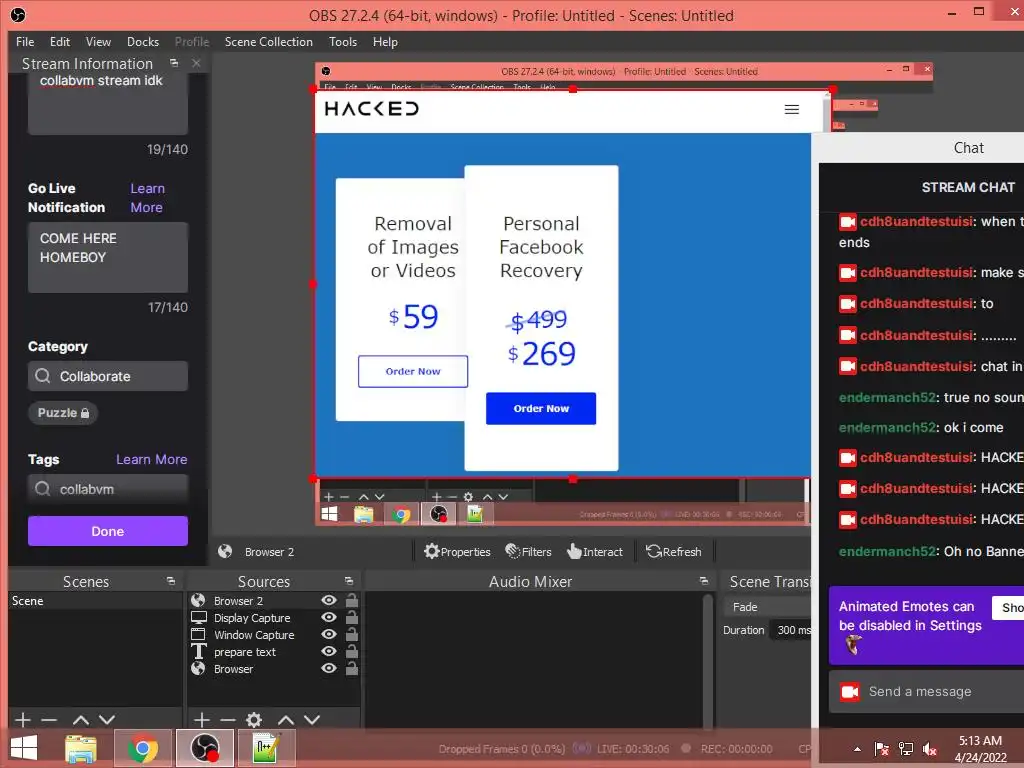Open the Windows Start button
This screenshot has width=1024, height=768.
tap(24, 748)
